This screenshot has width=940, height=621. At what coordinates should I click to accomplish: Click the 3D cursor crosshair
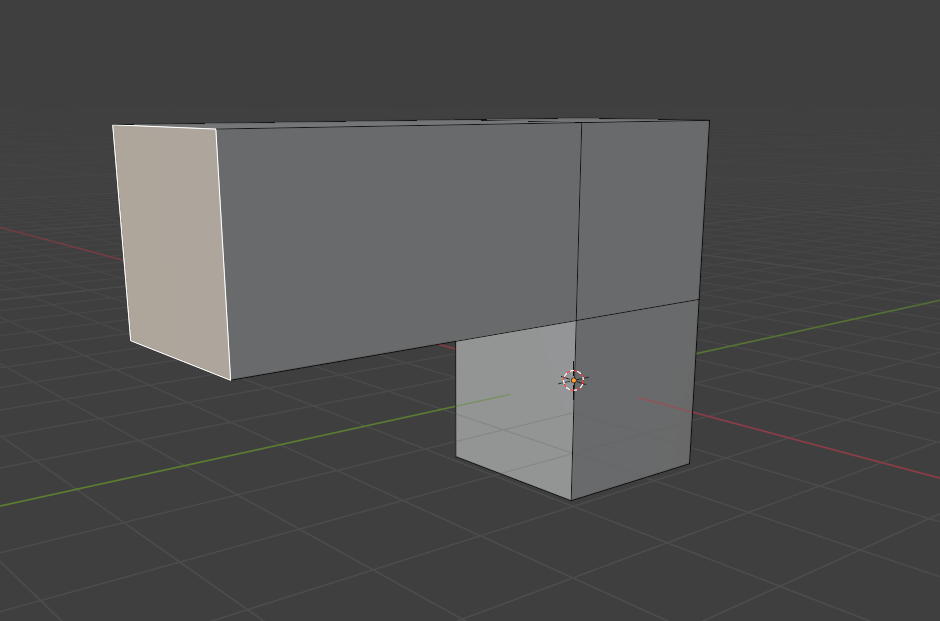coord(574,380)
